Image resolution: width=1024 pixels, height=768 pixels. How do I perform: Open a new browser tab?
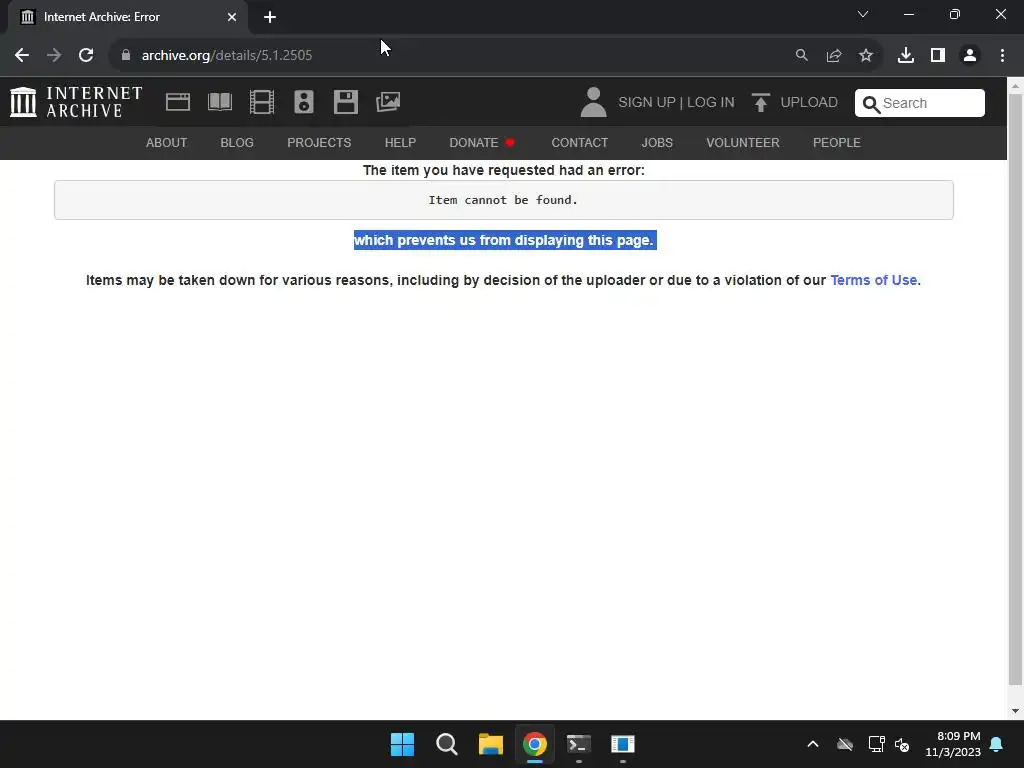click(270, 17)
